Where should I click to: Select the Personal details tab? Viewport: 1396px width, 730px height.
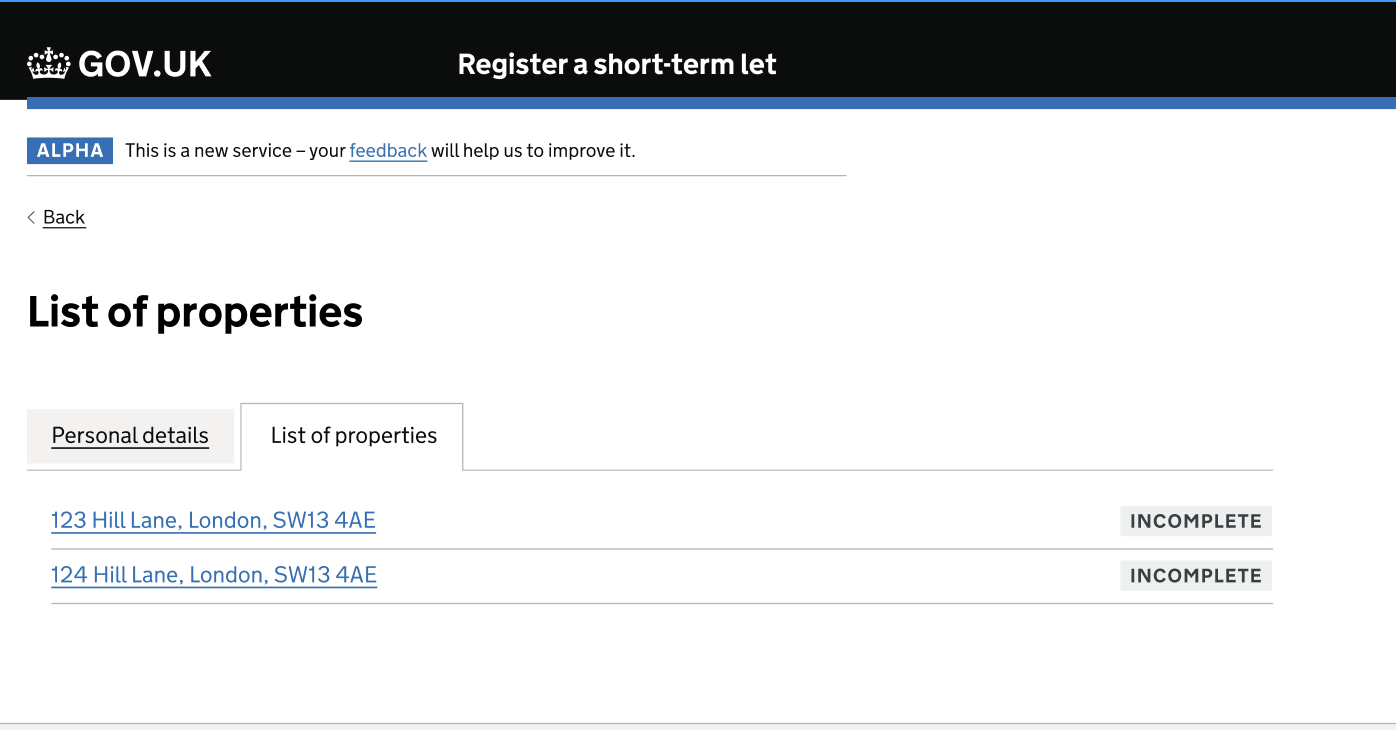(130, 436)
